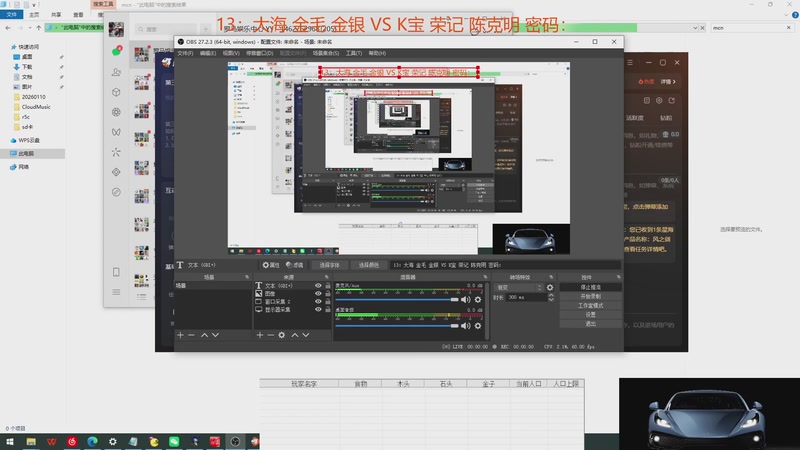The height and width of the screenshot is (450, 800).
Task: Move scene up in scenes panel
Action: coord(204,335)
